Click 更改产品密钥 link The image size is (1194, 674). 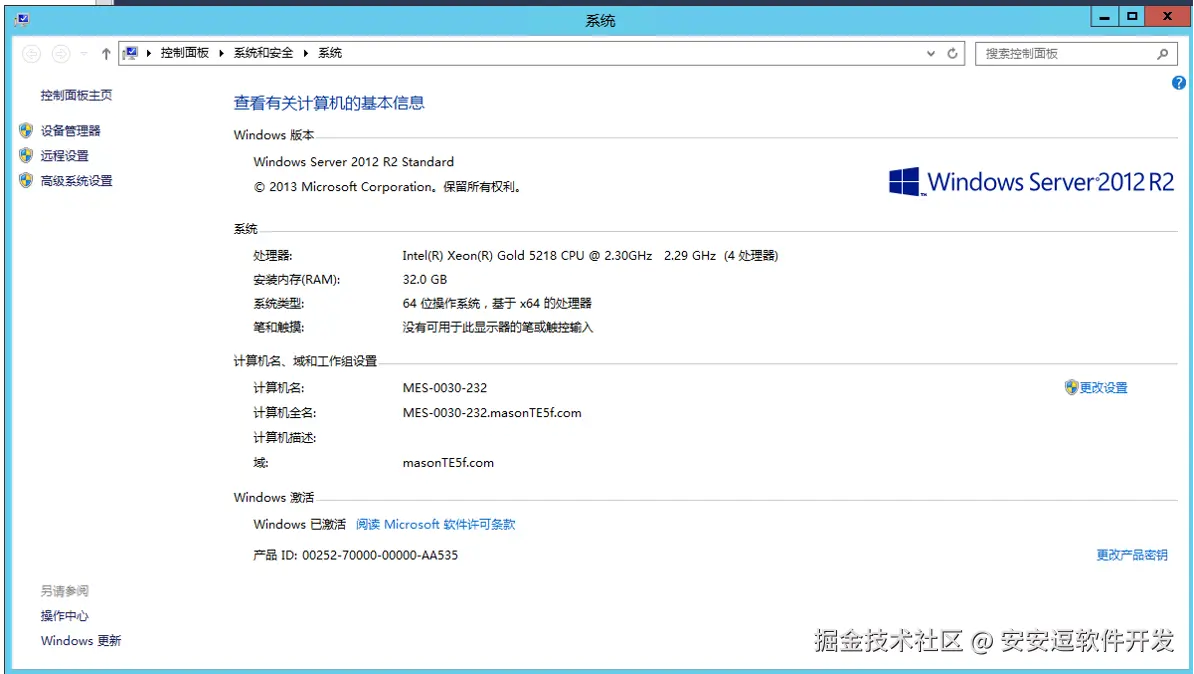pyautogui.click(x=1132, y=554)
